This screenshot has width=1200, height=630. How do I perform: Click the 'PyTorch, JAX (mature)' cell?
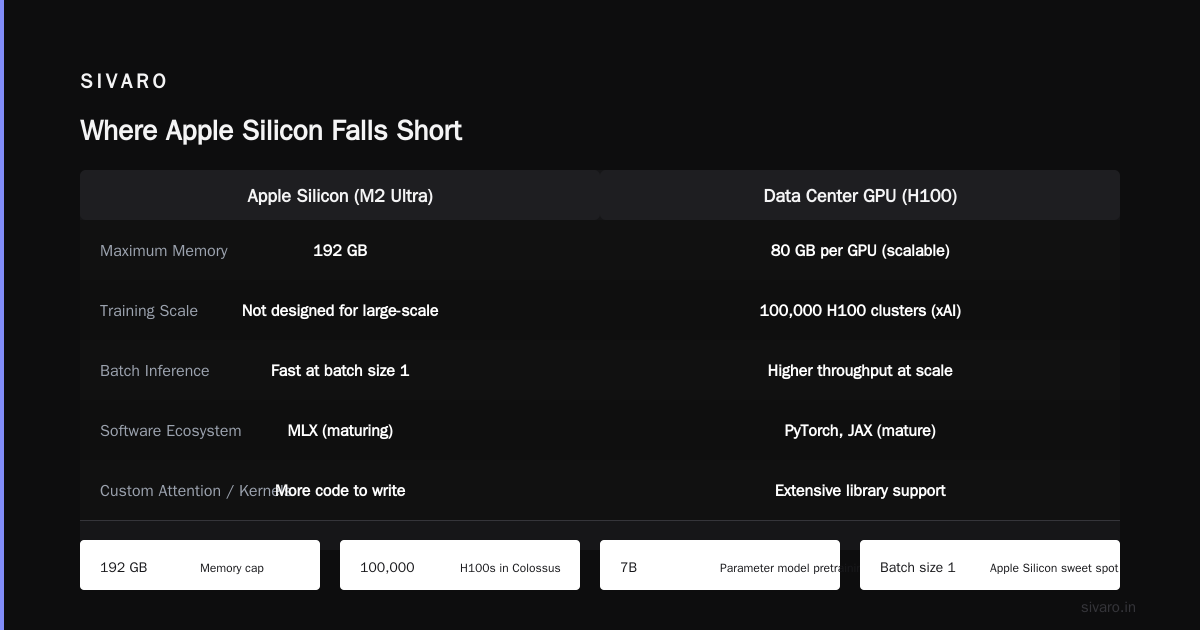tap(860, 431)
